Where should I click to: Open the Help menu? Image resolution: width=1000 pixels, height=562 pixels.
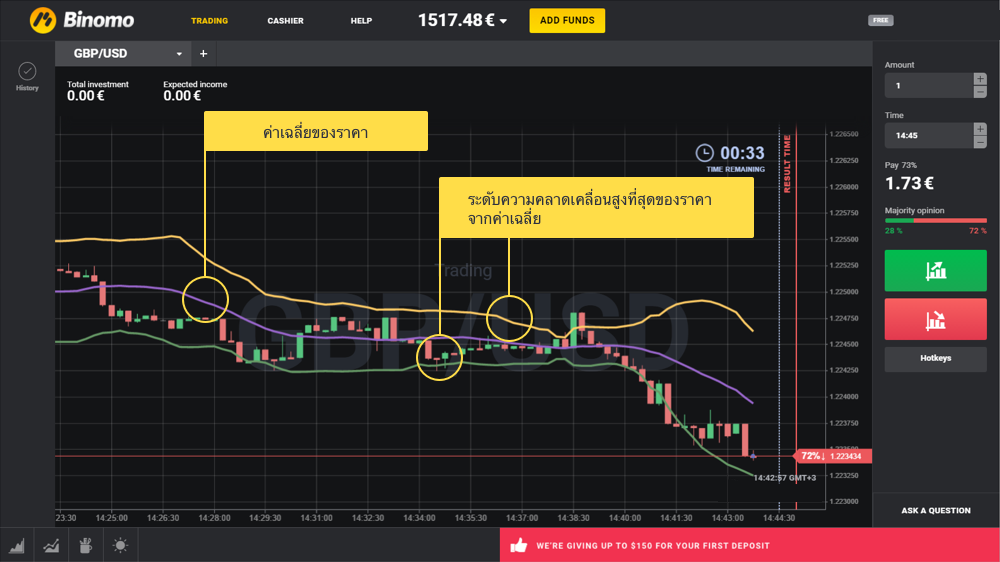click(361, 21)
